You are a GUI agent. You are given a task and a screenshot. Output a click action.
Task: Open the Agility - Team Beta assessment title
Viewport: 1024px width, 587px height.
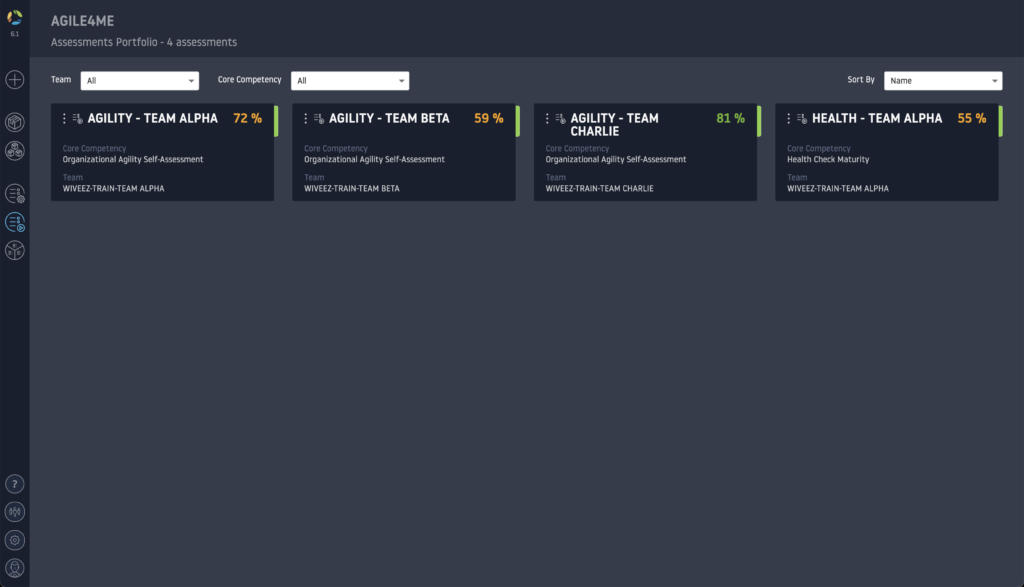click(x=389, y=118)
